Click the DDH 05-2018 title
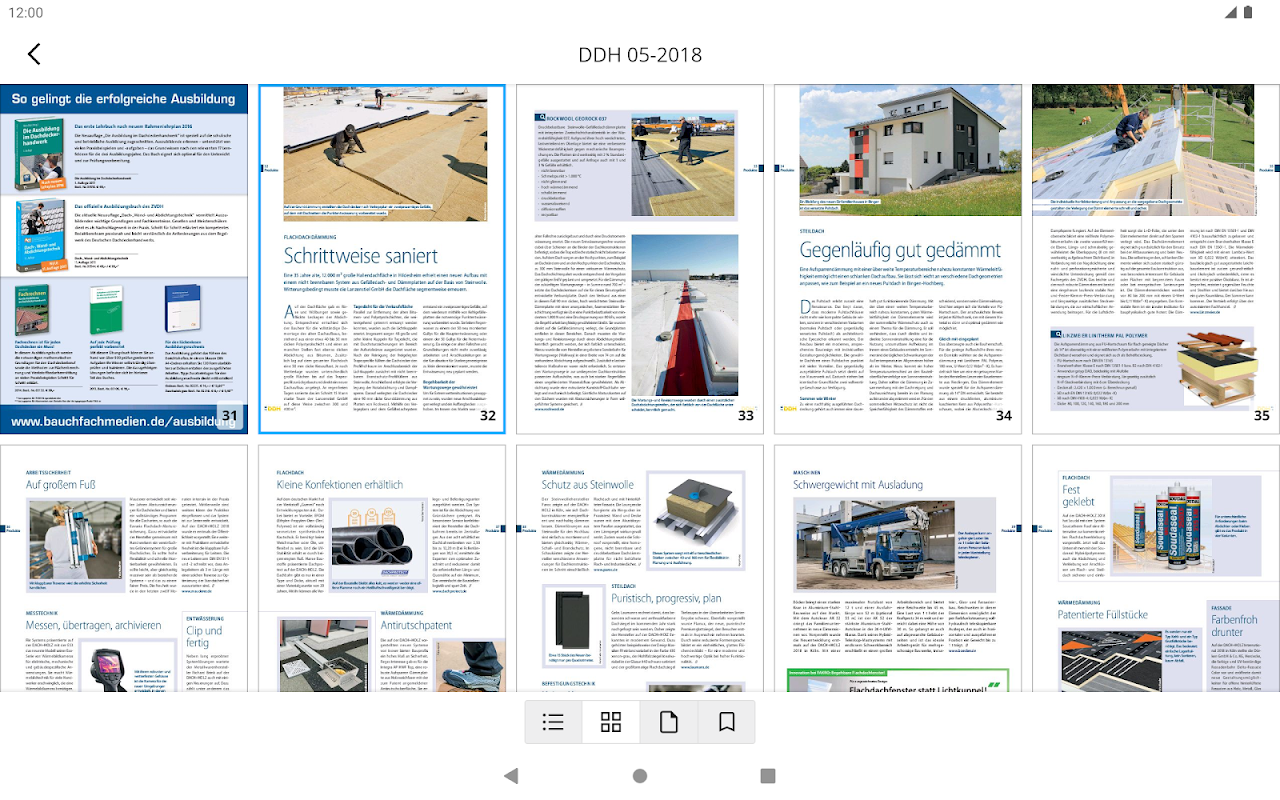Screen dimensions: 1280x800 640,54
